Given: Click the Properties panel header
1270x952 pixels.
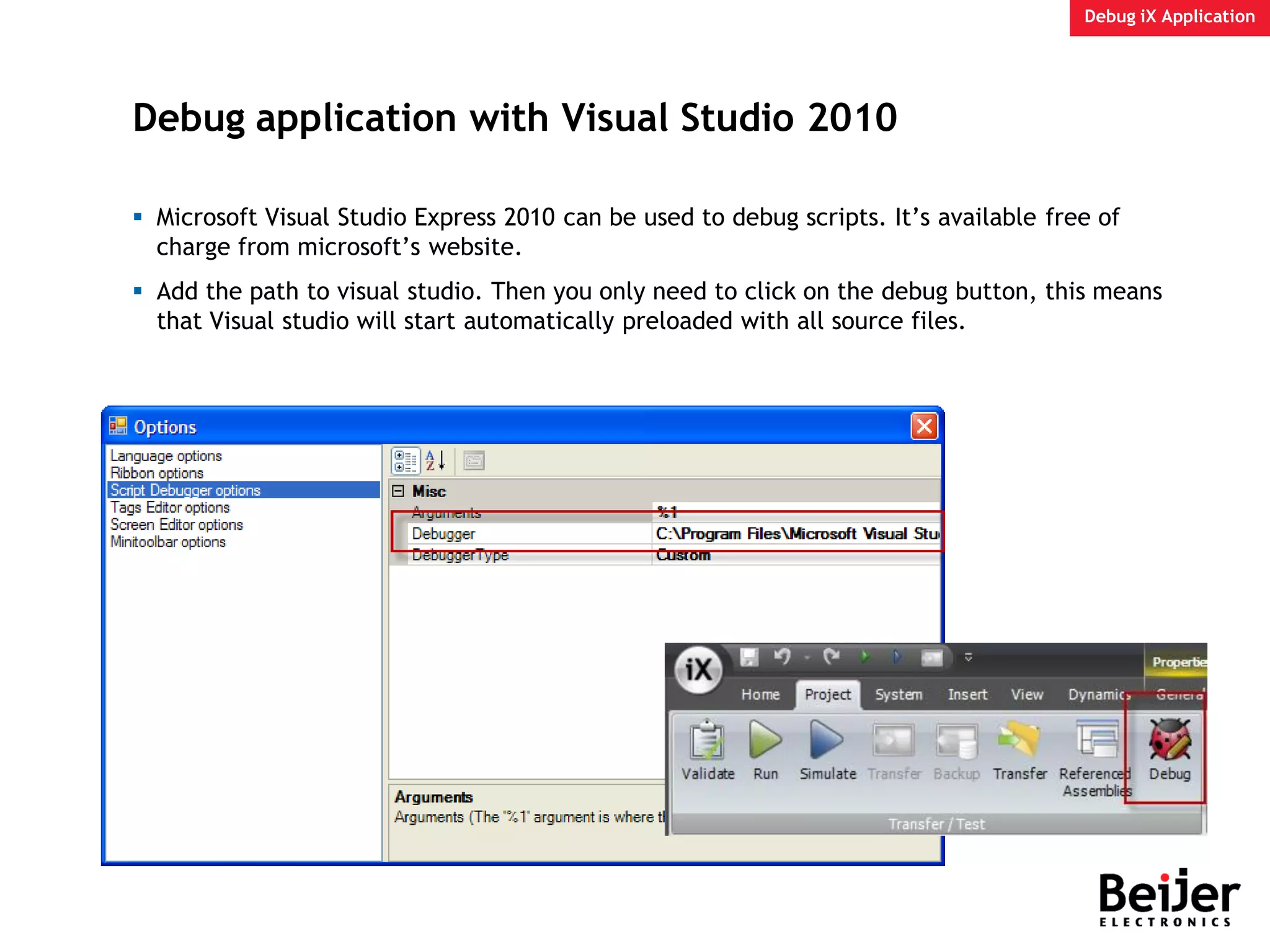Looking at the screenshot, I should point(1176,661).
